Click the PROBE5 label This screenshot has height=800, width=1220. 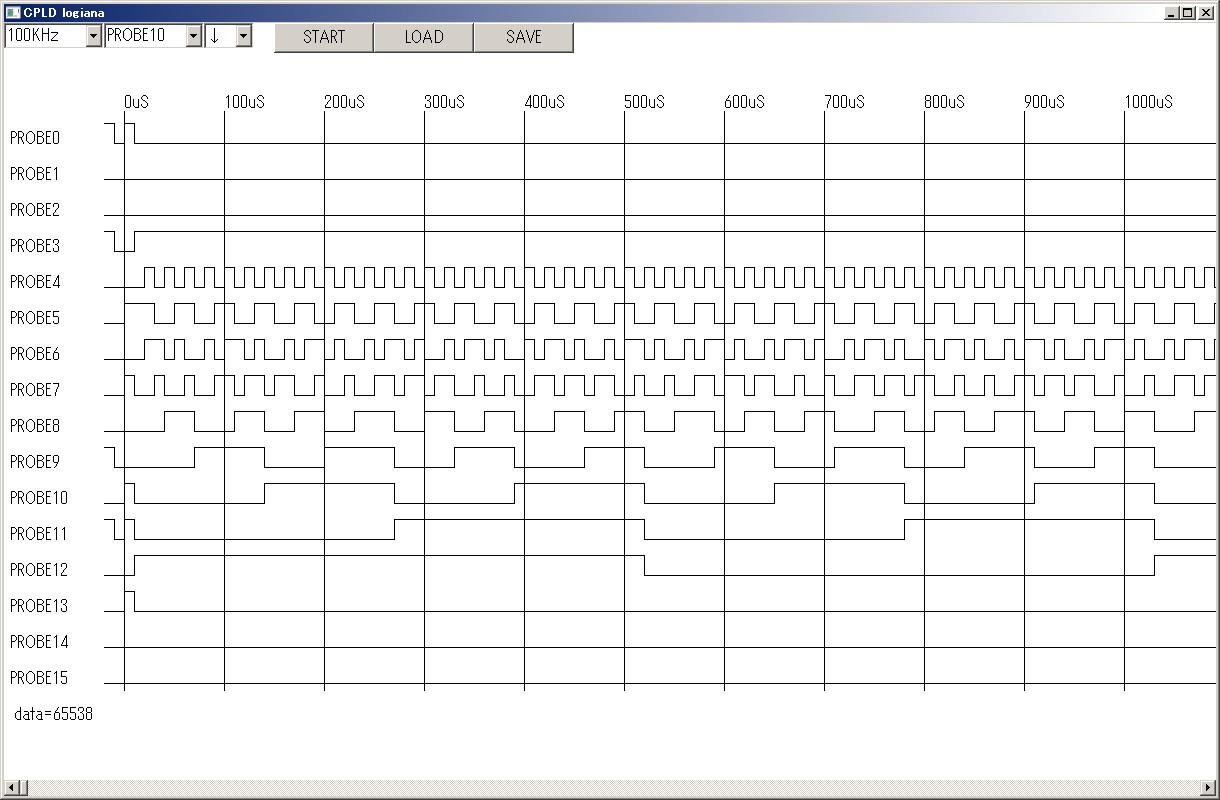point(35,318)
